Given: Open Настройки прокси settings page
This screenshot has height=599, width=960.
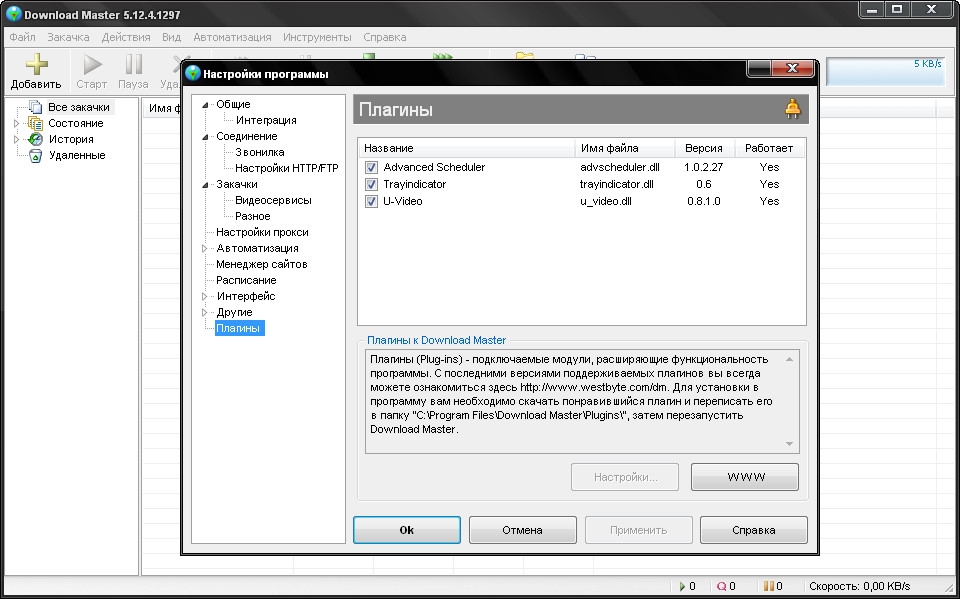Looking at the screenshot, I should pyautogui.click(x=262, y=232).
